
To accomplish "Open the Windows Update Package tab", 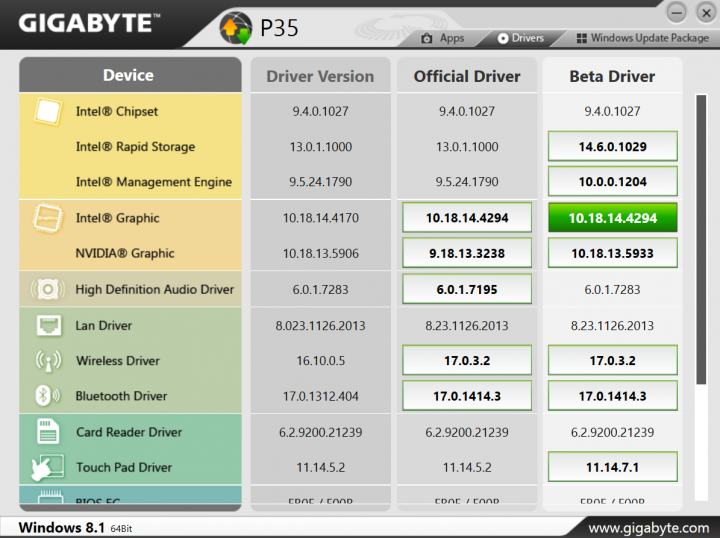I will pos(629,38).
